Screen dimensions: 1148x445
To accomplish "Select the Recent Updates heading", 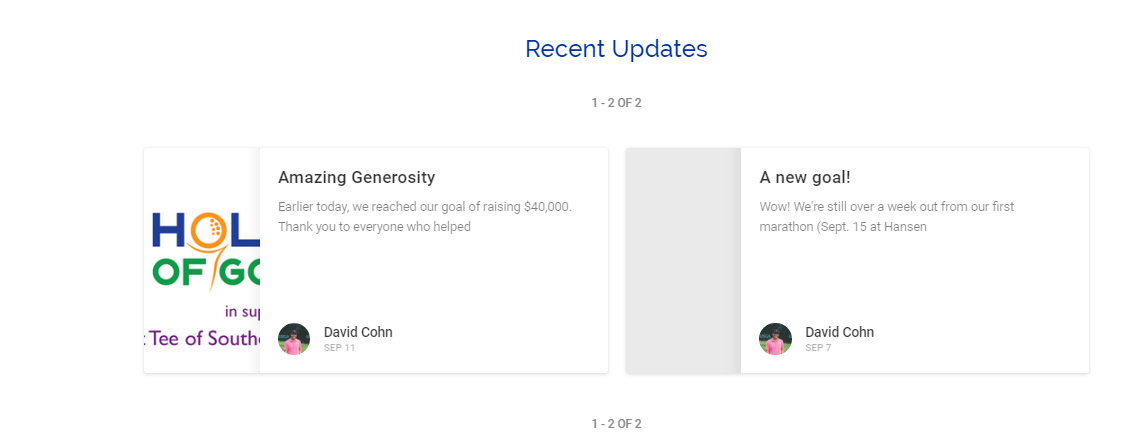I will [x=616, y=48].
